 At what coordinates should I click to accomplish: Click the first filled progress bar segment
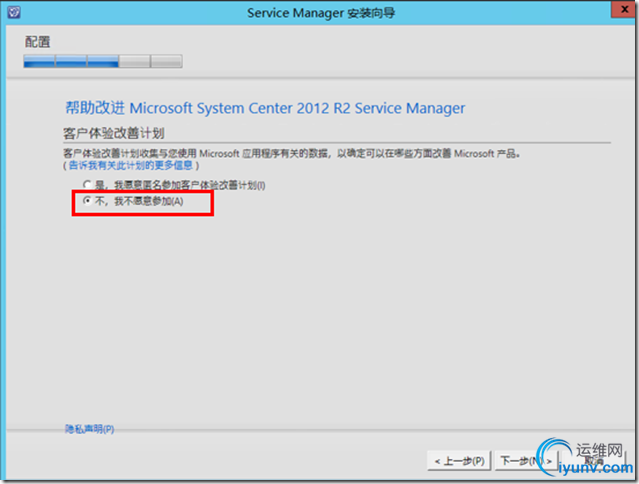tap(39, 61)
